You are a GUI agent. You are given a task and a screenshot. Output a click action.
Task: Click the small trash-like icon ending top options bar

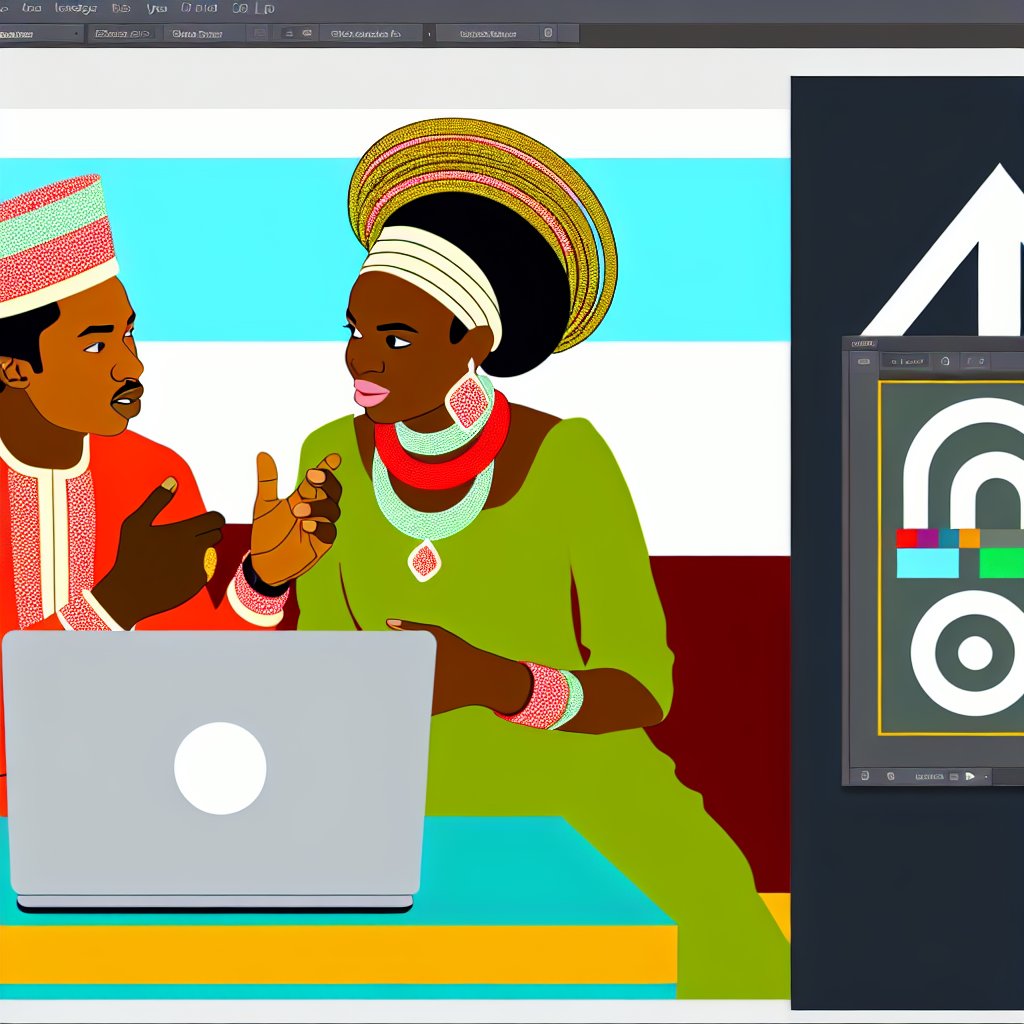click(x=548, y=33)
